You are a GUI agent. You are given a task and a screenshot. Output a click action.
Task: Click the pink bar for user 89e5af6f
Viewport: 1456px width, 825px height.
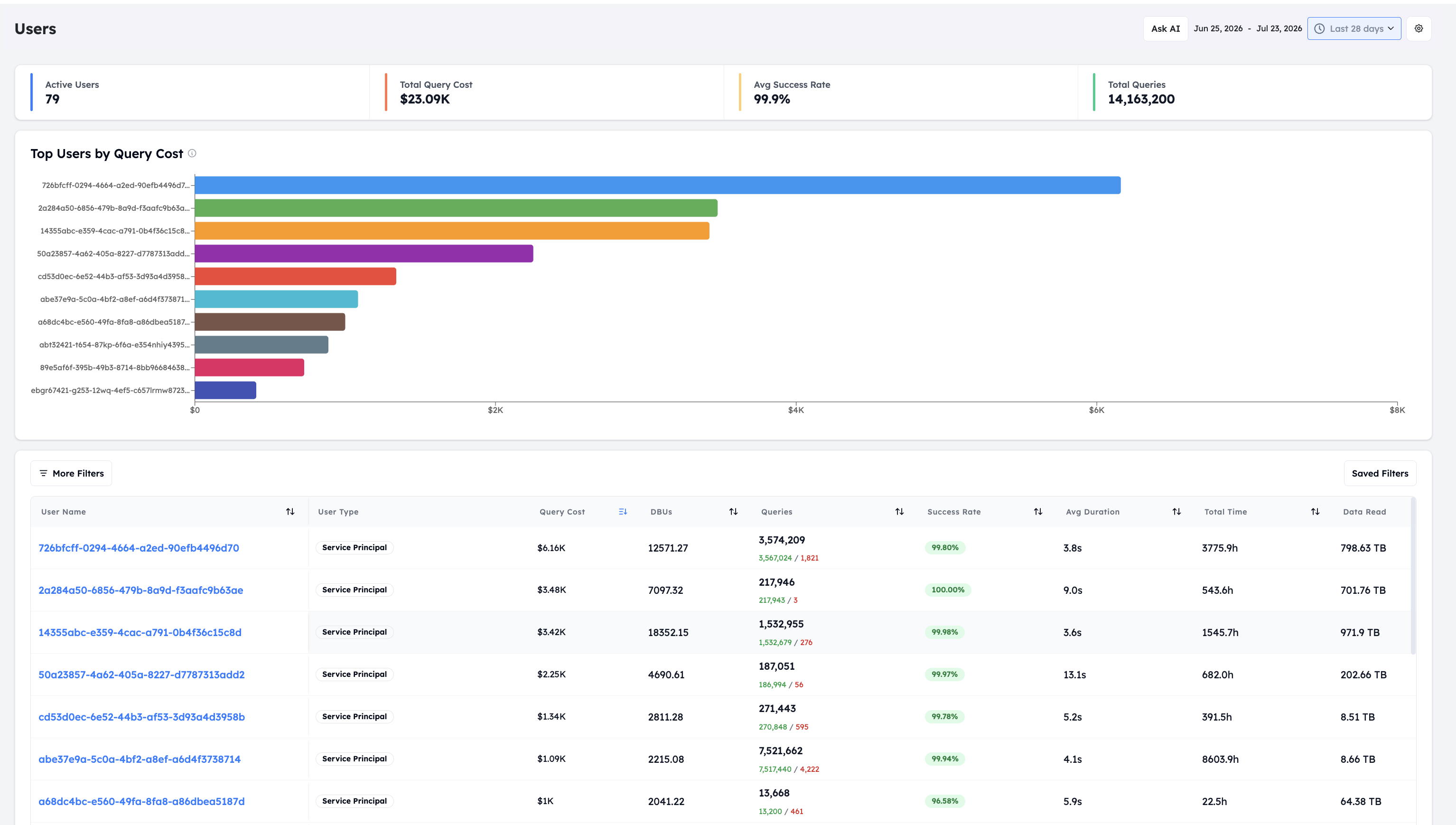pyautogui.click(x=249, y=367)
